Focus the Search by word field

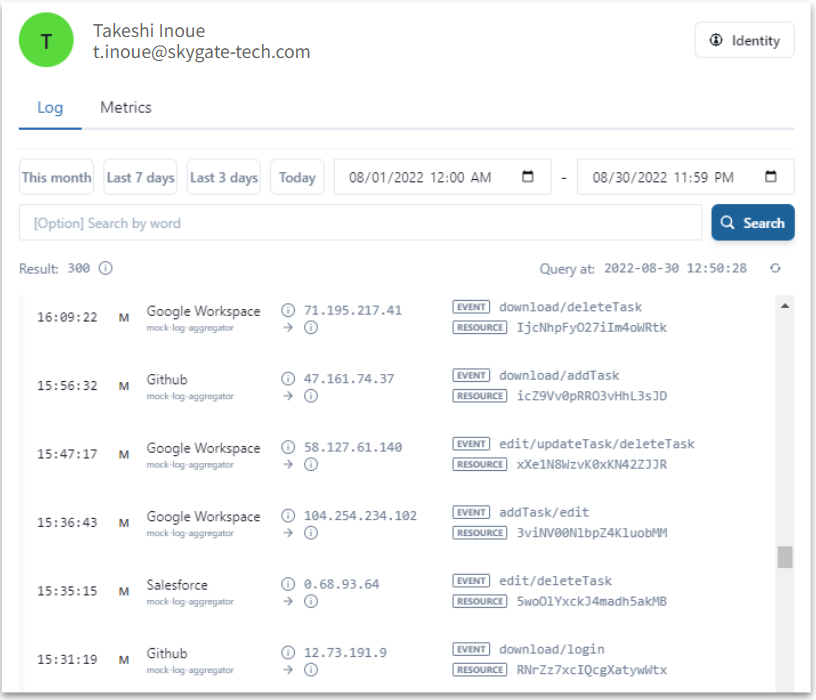click(360, 223)
